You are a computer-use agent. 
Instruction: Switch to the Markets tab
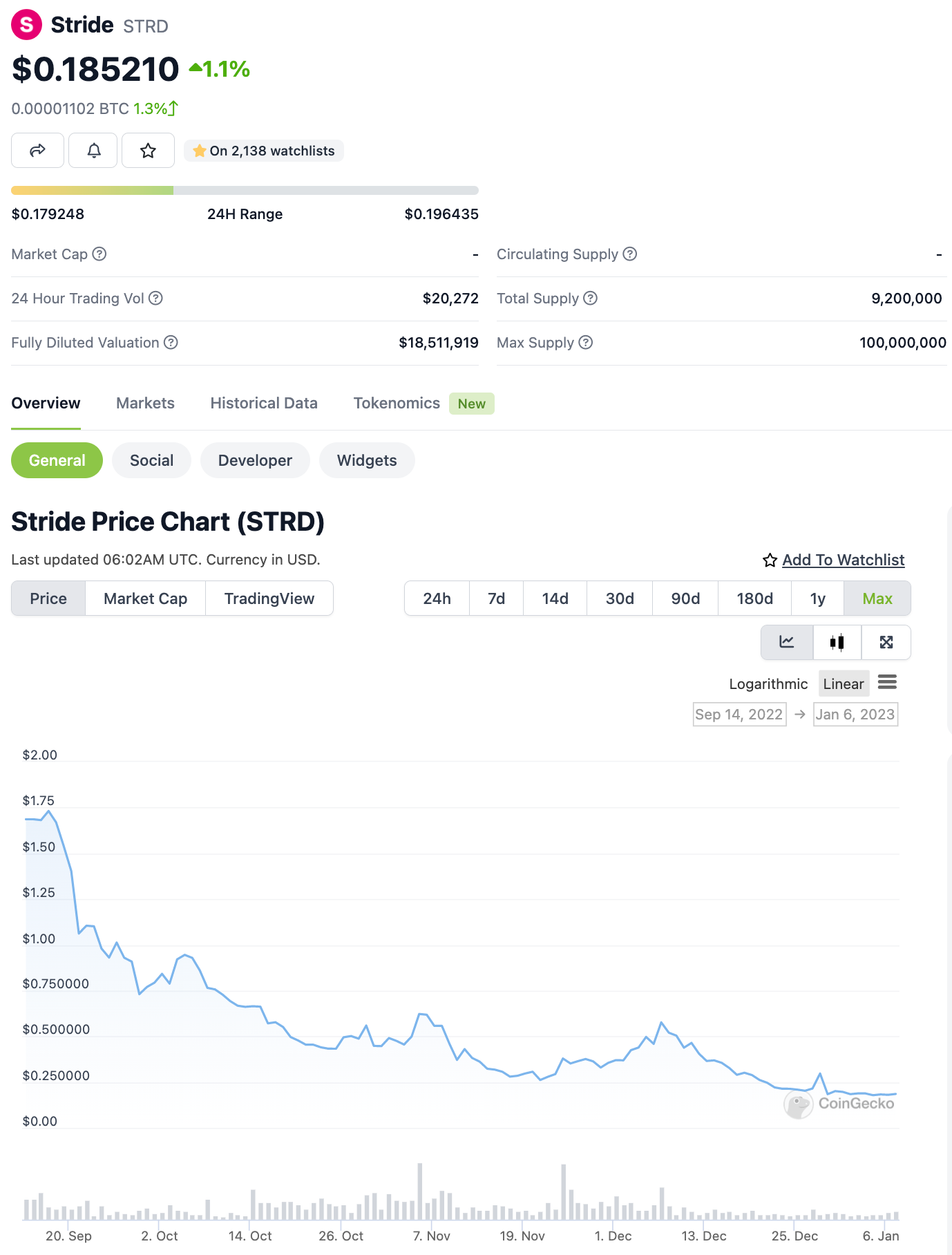tap(145, 403)
